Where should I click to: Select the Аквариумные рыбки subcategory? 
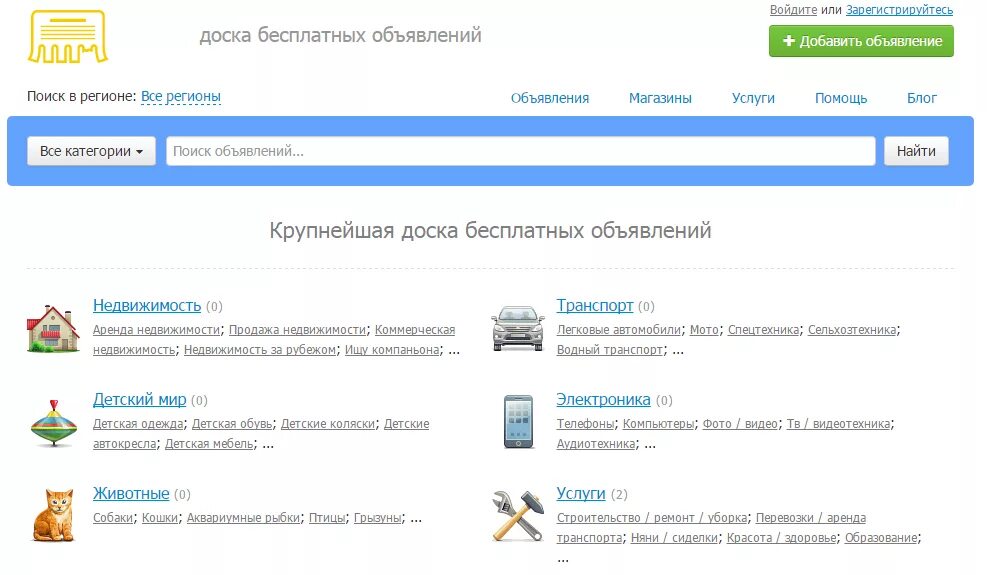click(244, 518)
